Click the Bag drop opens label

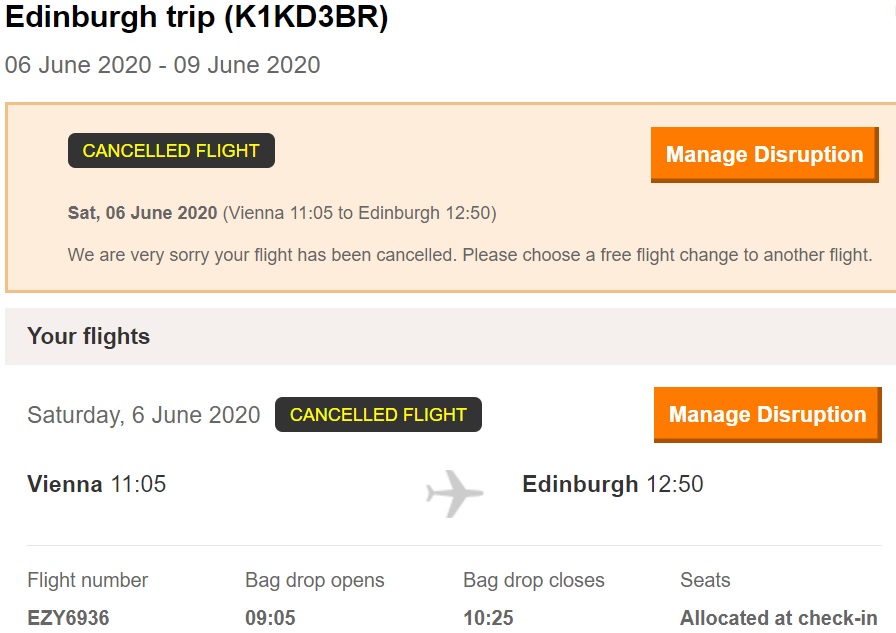pyautogui.click(x=315, y=580)
